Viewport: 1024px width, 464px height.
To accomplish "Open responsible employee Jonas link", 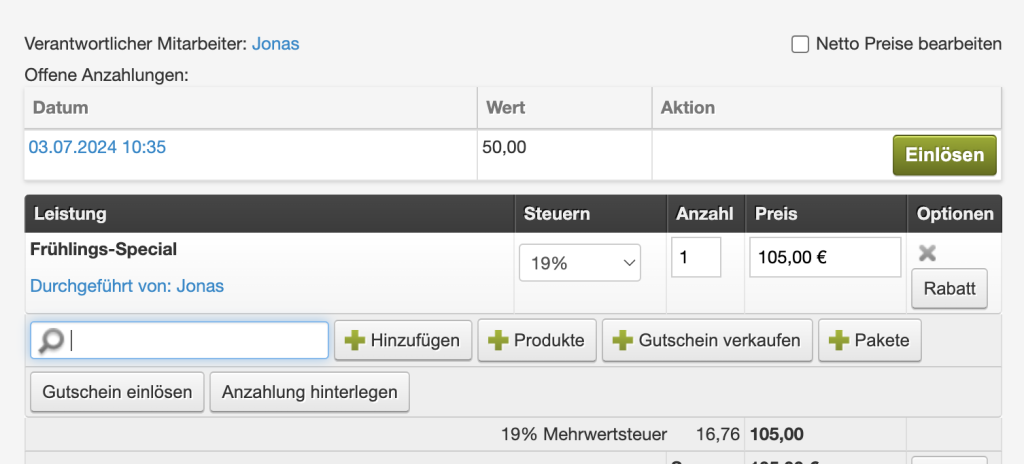I will pos(276,44).
